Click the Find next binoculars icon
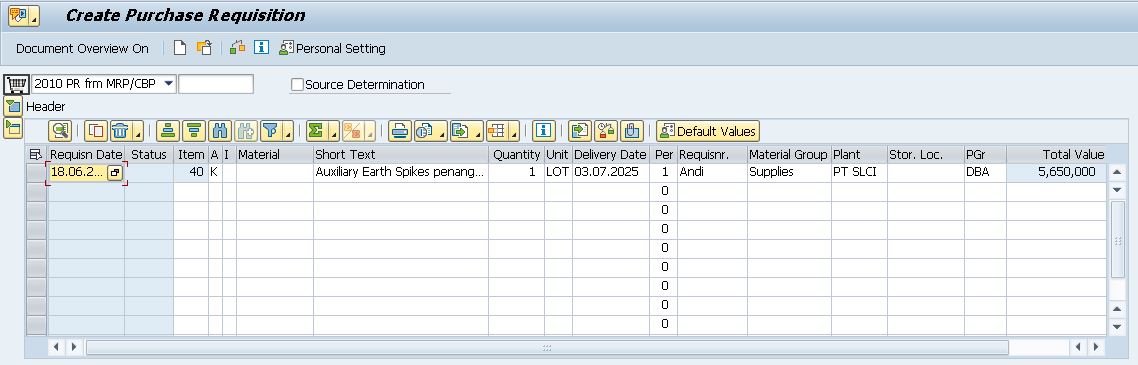The width and height of the screenshot is (1138, 365). [245, 131]
